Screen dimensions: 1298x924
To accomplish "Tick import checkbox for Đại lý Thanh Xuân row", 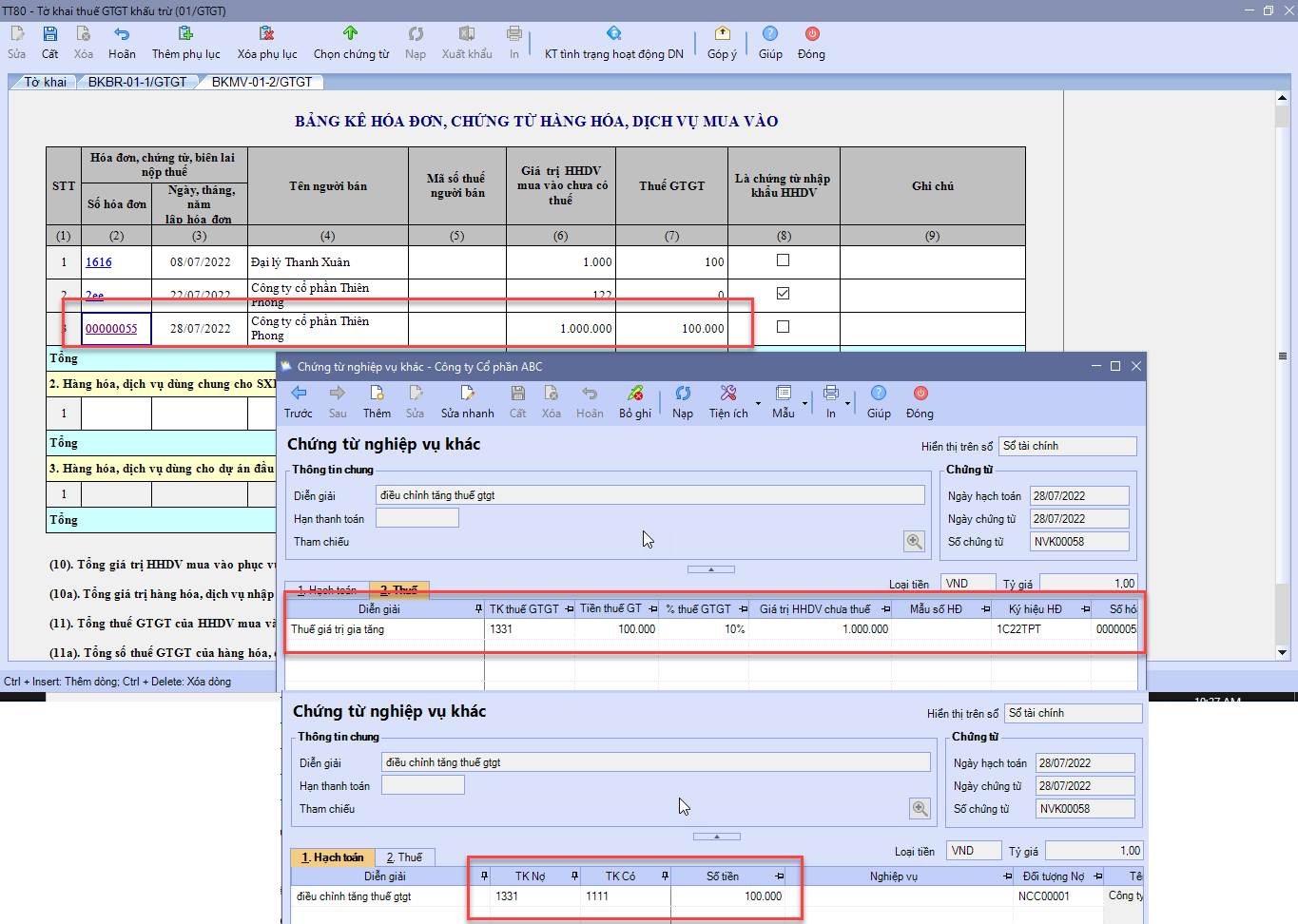I will pos(783,260).
